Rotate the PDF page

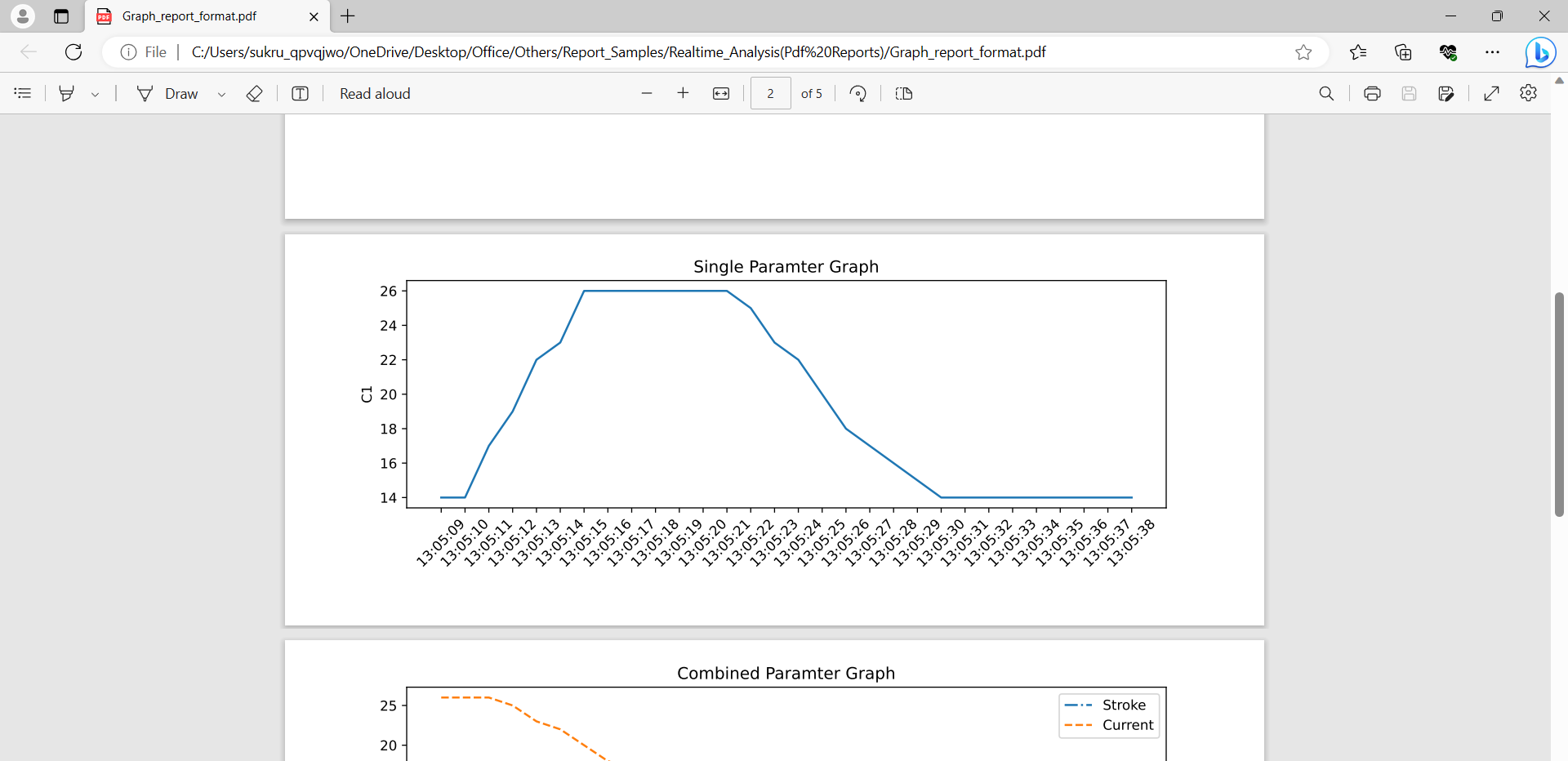[858, 93]
